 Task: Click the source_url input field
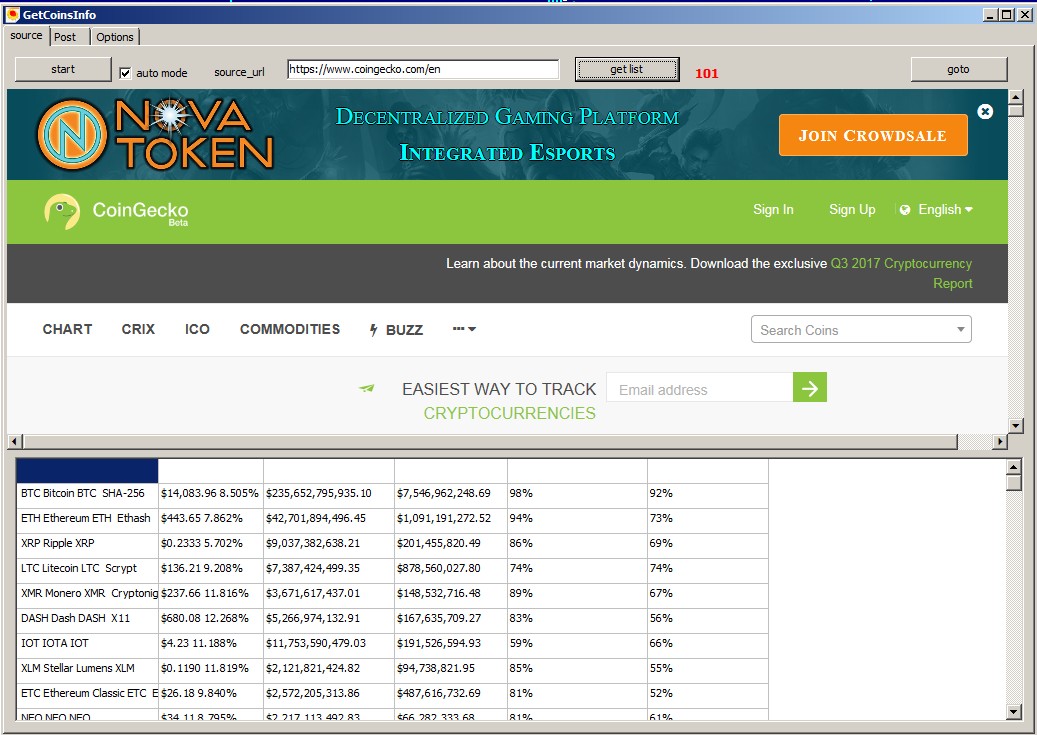(423, 69)
